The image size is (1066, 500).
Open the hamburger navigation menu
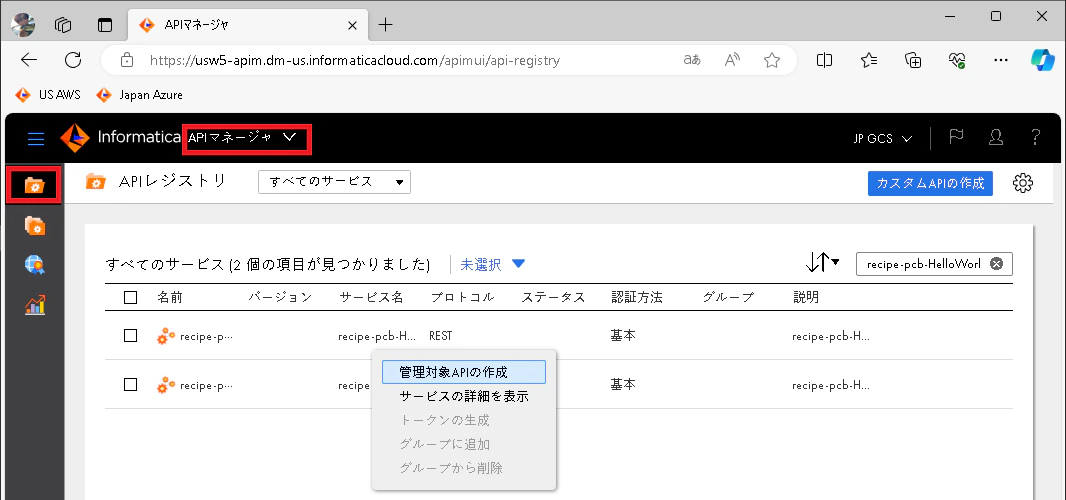pyautogui.click(x=35, y=138)
